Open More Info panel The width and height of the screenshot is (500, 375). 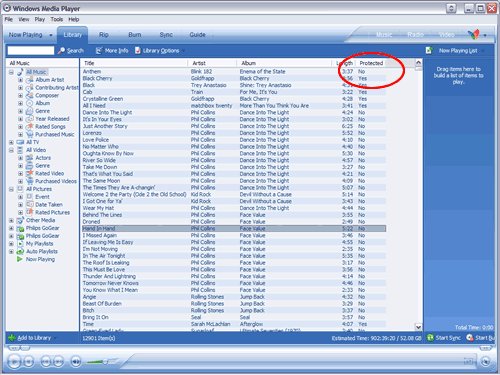click(112, 51)
